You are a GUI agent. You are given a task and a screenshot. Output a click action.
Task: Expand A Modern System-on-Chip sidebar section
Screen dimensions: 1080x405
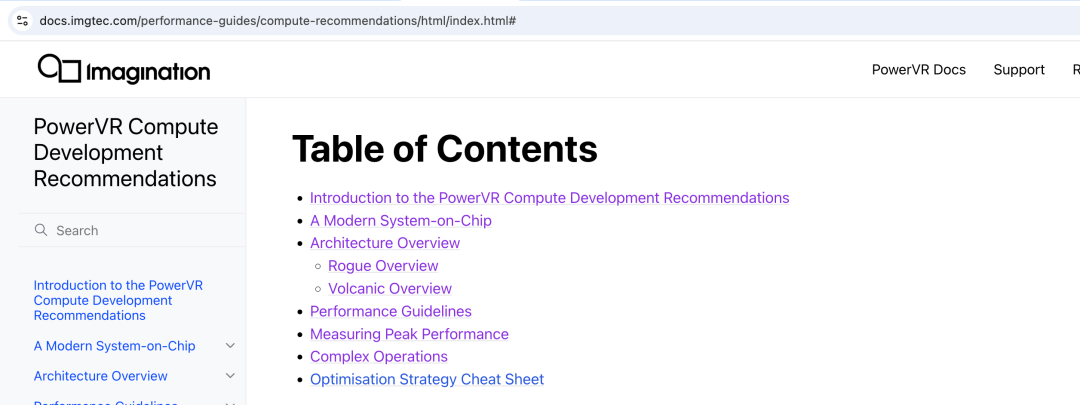point(230,346)
